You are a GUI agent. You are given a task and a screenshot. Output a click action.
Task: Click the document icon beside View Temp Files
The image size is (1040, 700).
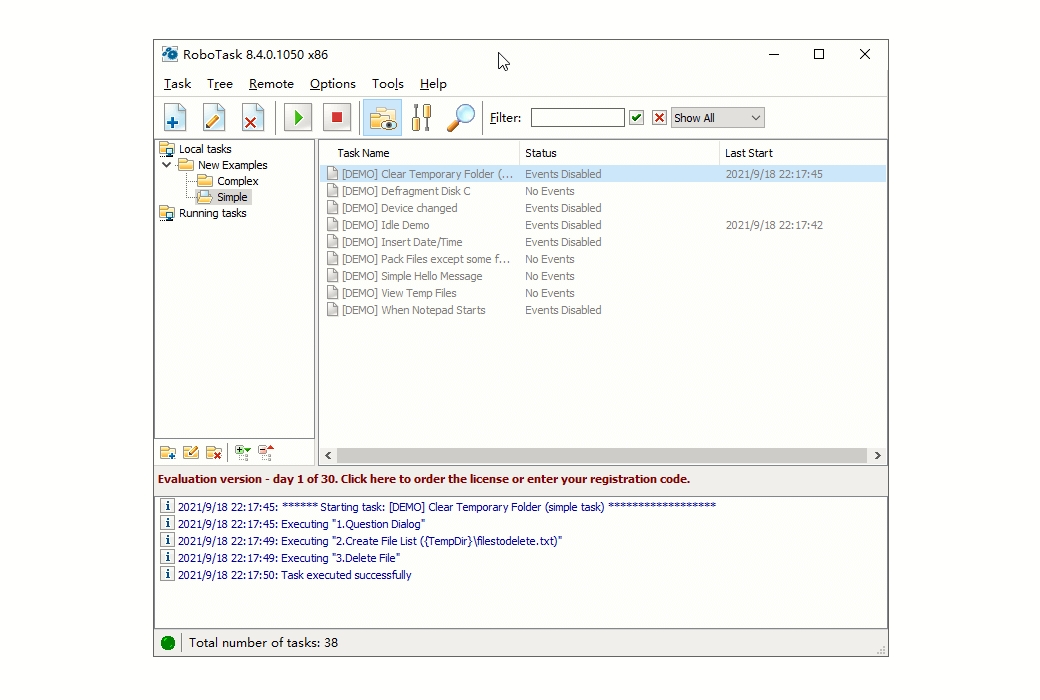click(332, 293)
